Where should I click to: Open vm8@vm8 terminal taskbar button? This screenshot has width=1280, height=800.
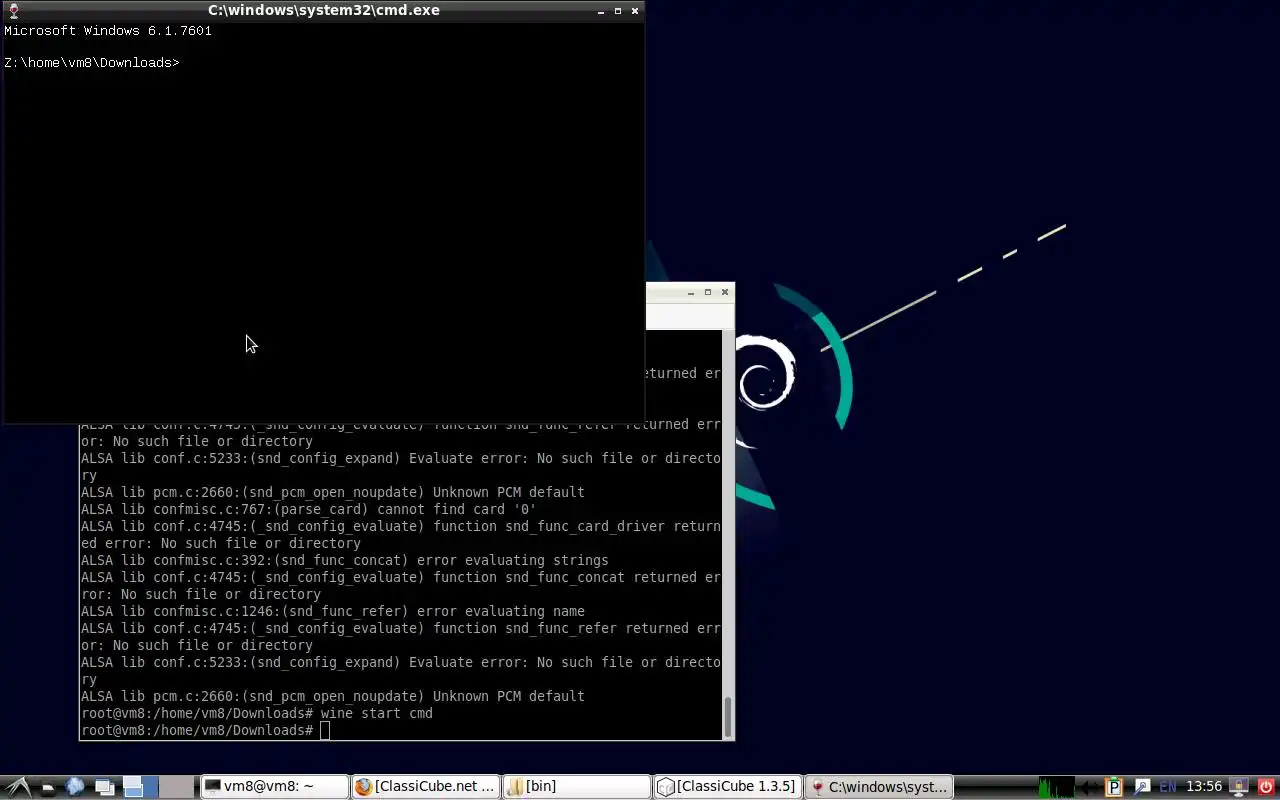click(x=274, y=787)
